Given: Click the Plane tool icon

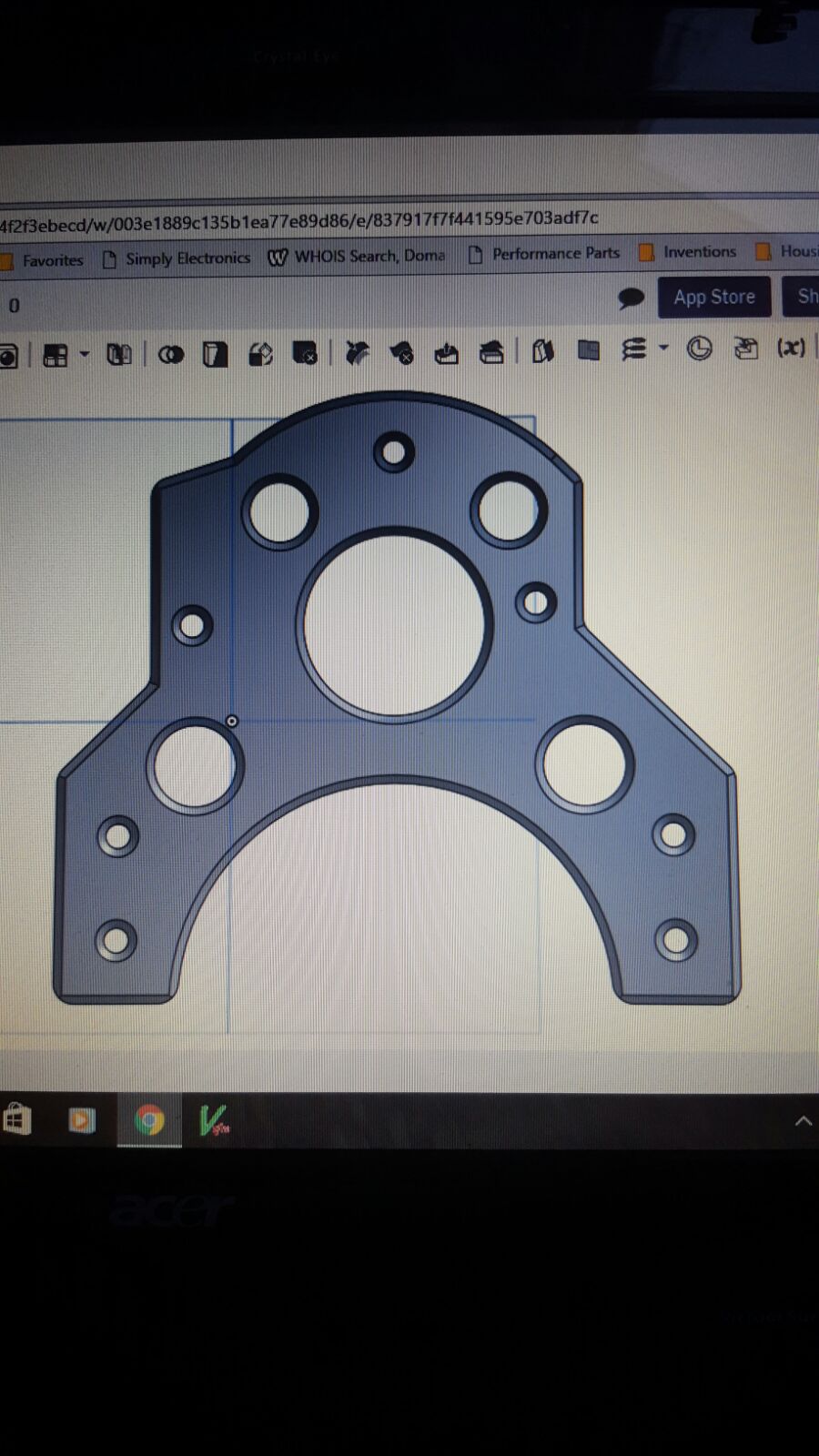Looking at the screenshot, I should click(x=588, y=350).
